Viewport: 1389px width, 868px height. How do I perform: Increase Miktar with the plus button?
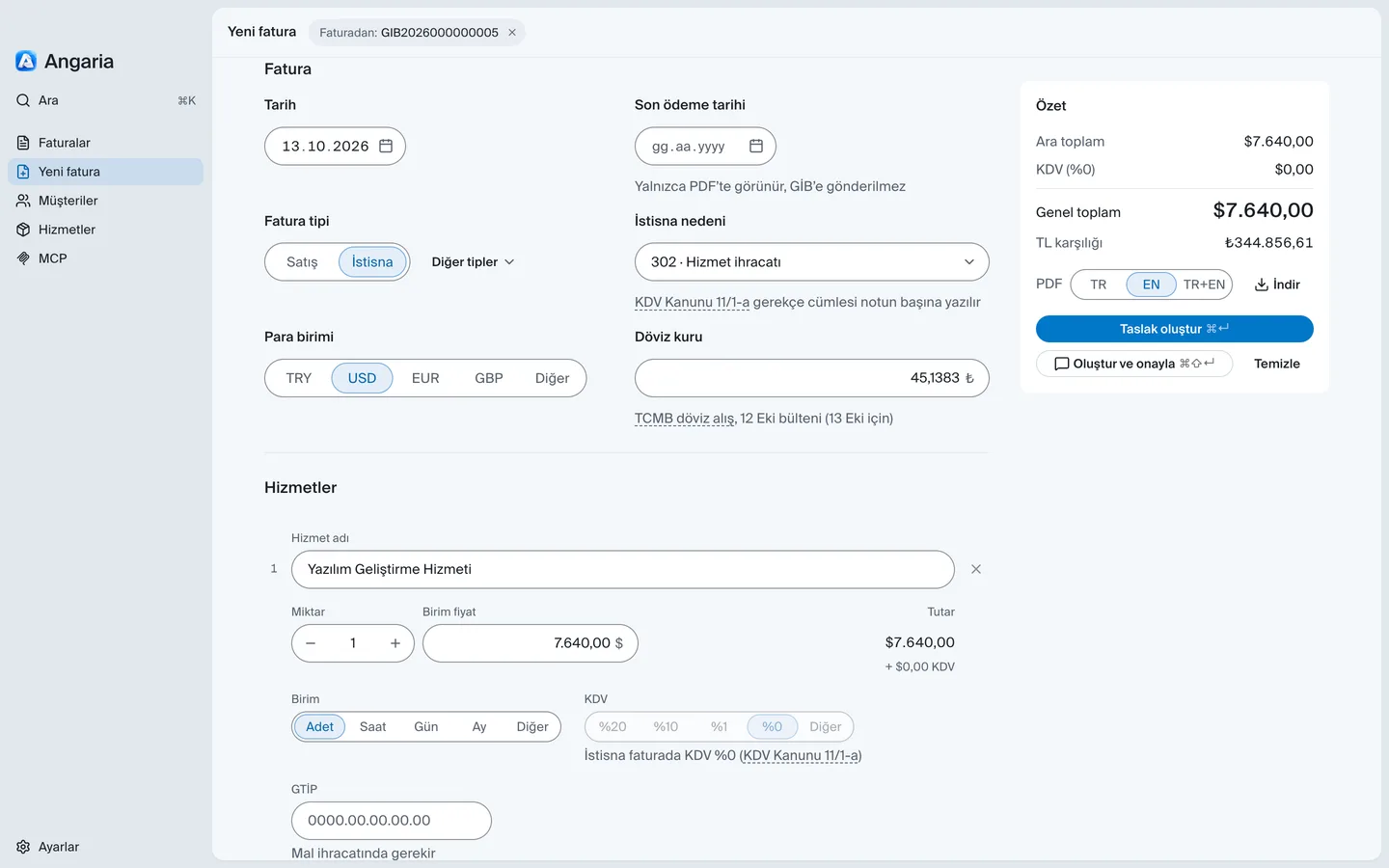pos(395,643)
